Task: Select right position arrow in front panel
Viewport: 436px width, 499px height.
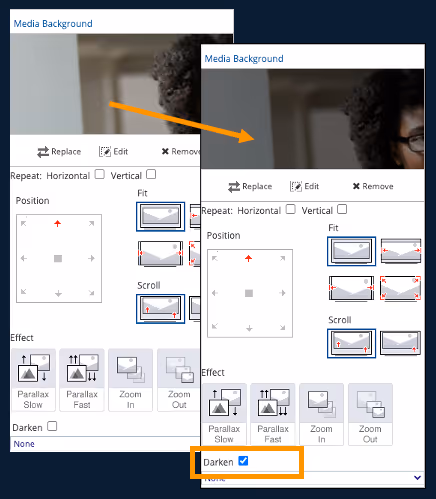Action: point(283,293)
